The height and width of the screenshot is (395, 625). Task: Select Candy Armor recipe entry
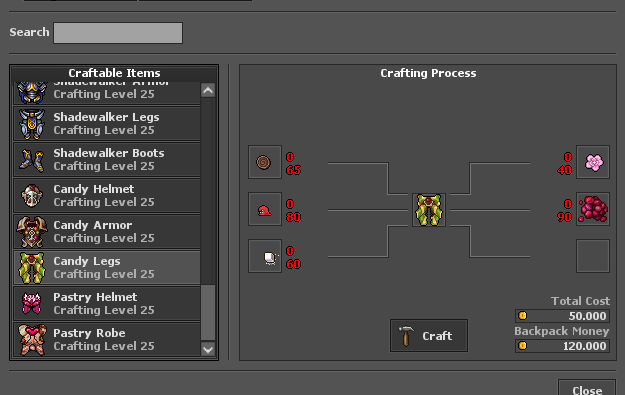(x=107, y=231)
